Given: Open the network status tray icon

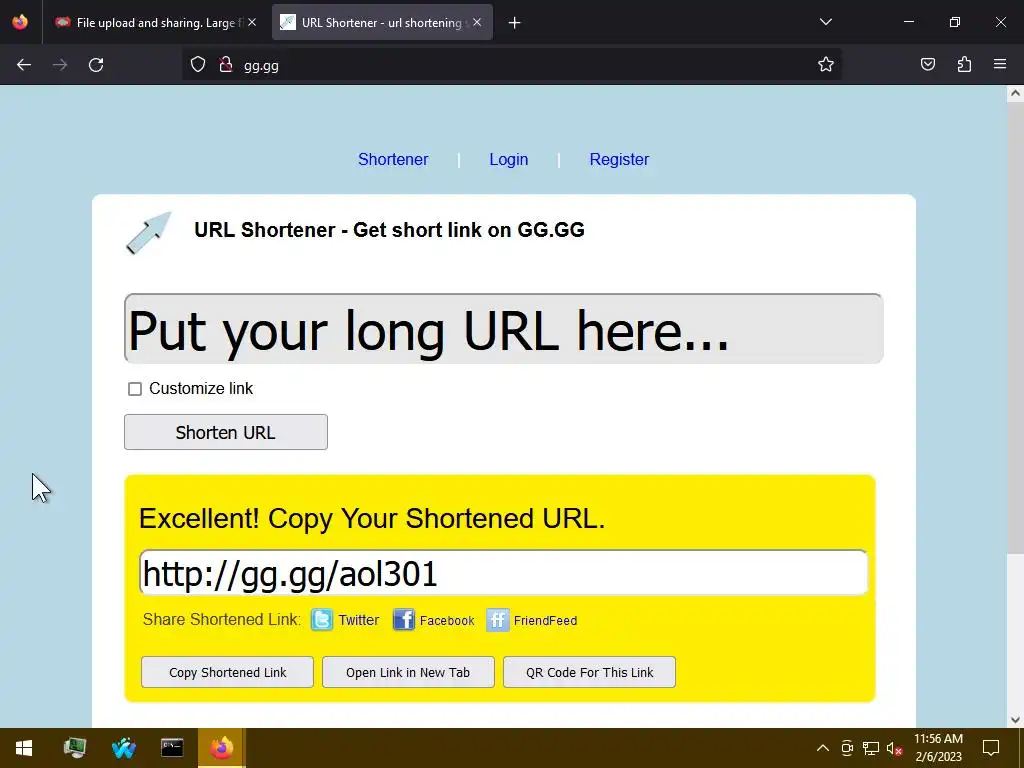Looking at the screenshot, I should pos(871,748).
